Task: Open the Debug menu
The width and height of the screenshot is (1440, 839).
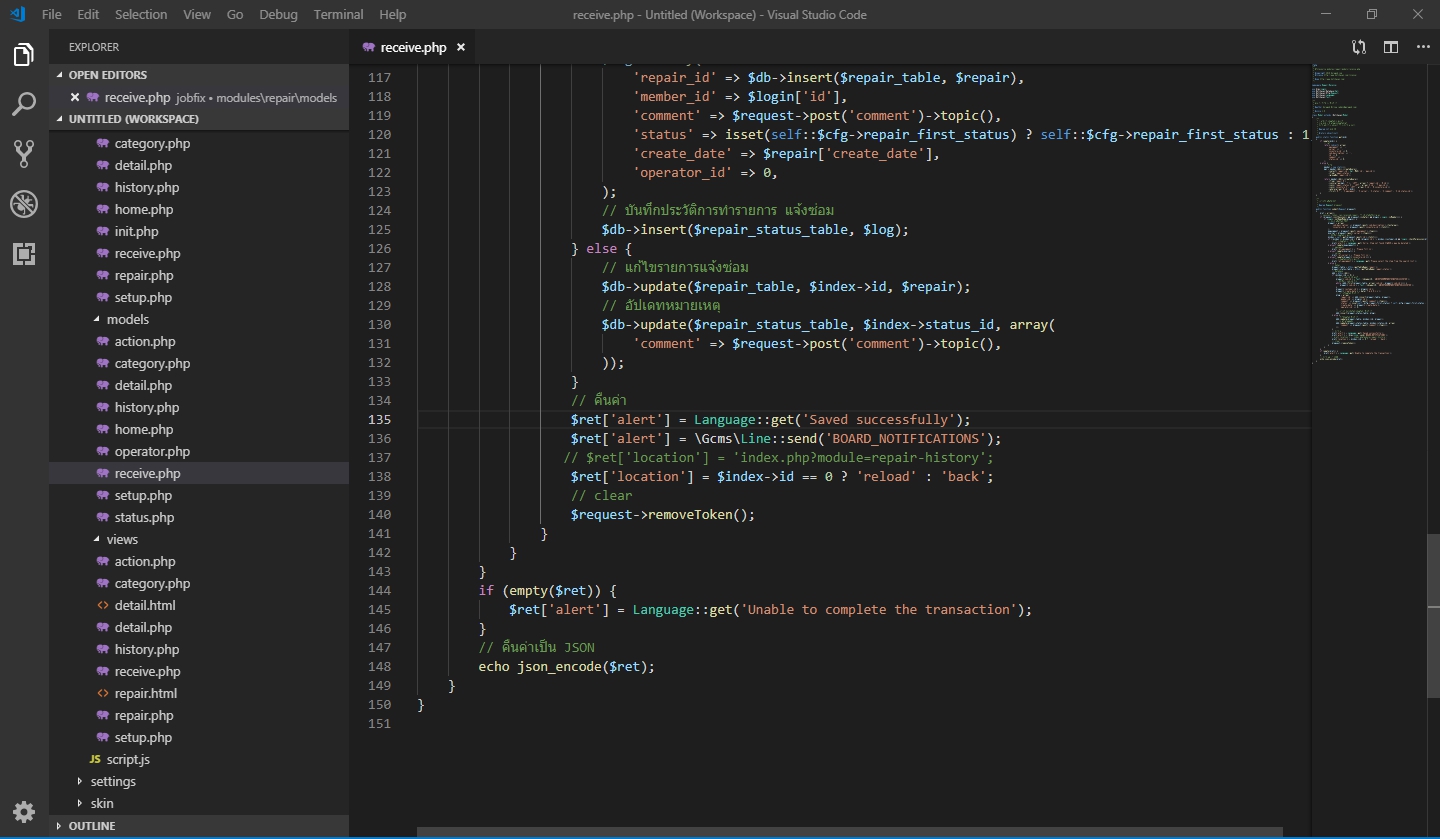Action: (x=278, y=14)
